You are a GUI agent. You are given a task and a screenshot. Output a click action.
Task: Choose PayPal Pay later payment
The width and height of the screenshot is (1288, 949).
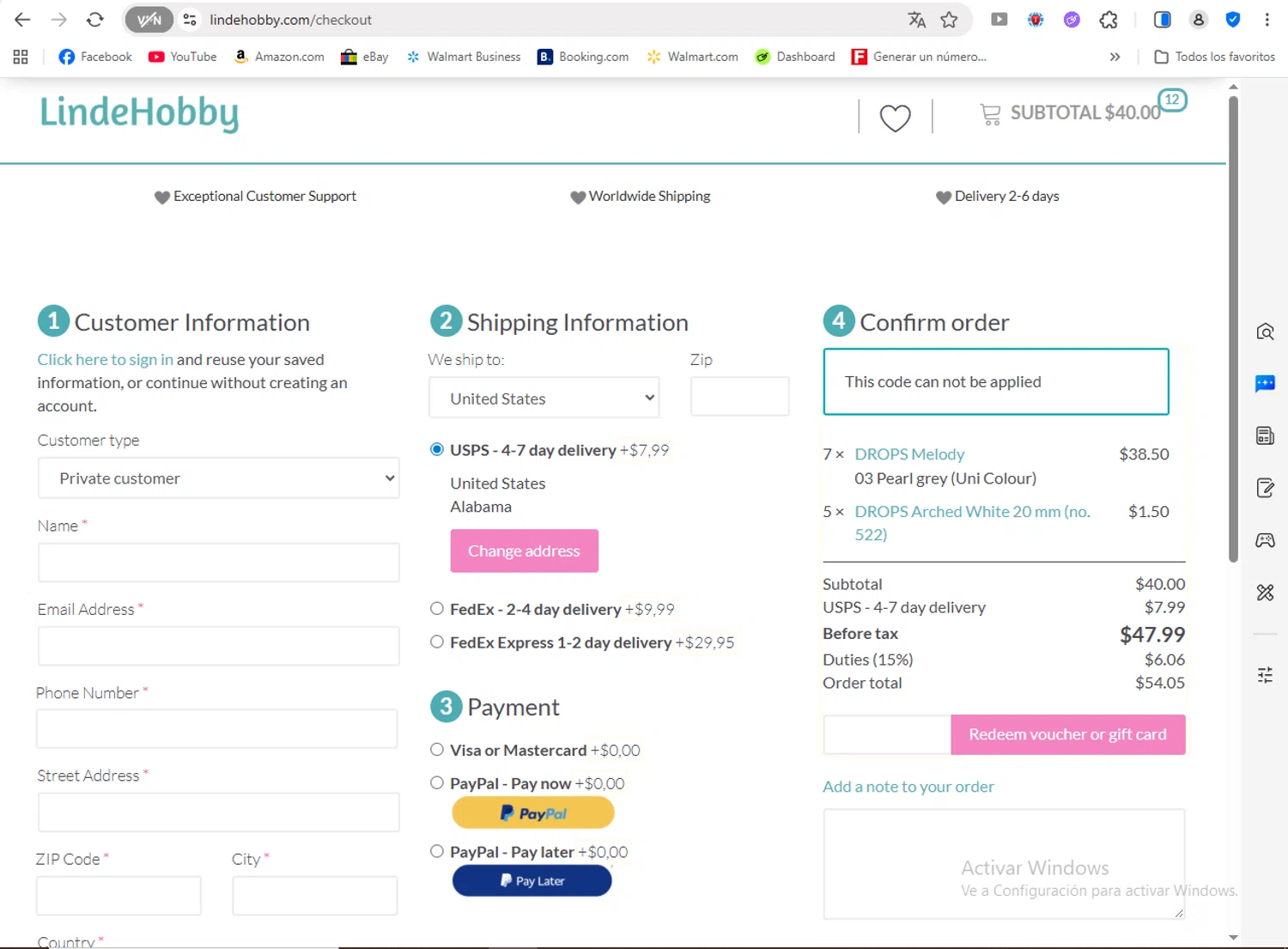(x=437, y=851)
